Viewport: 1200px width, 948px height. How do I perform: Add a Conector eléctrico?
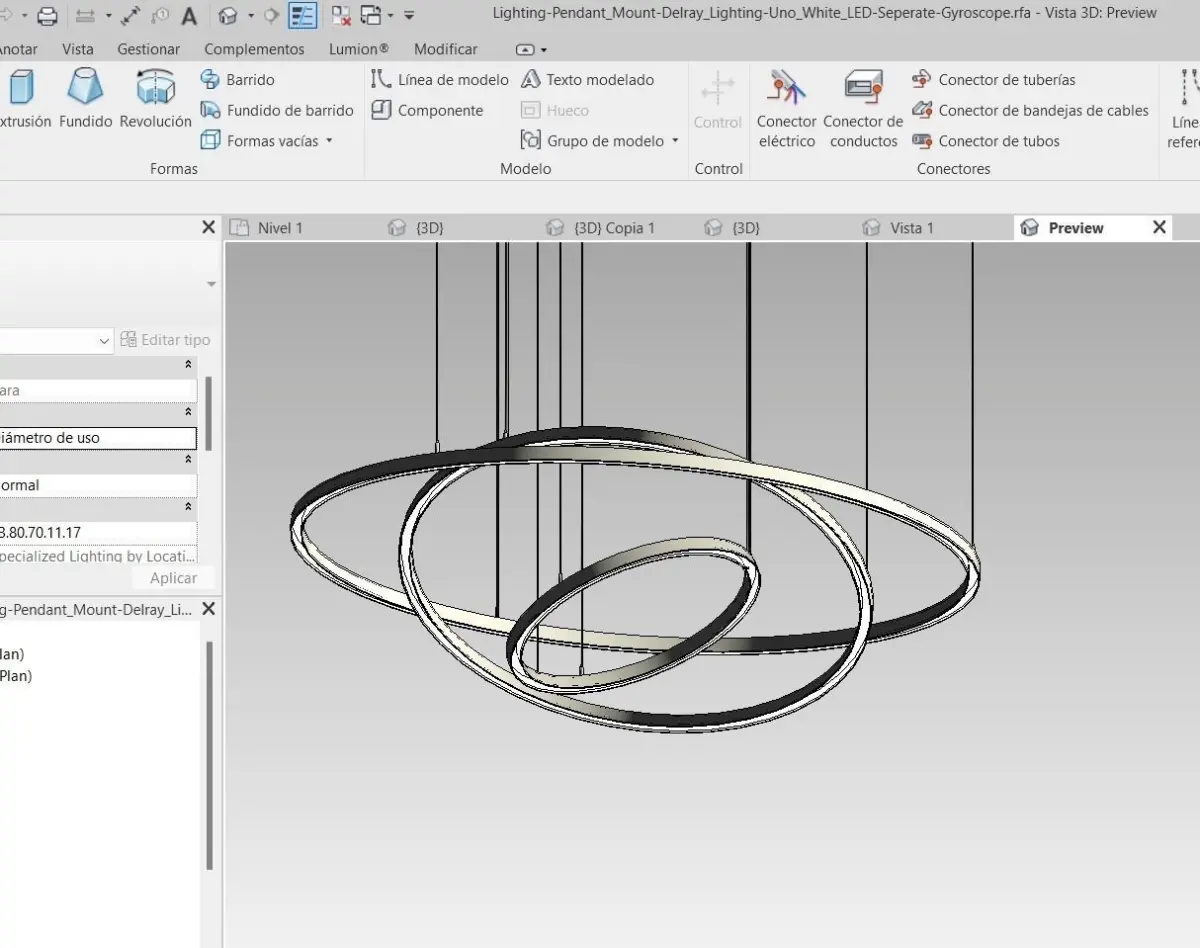click(x=787, y=108)
